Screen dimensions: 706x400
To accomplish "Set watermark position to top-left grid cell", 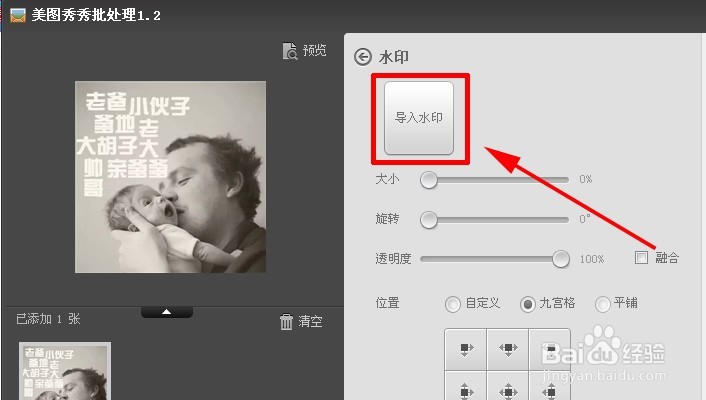I will [466, 350].
